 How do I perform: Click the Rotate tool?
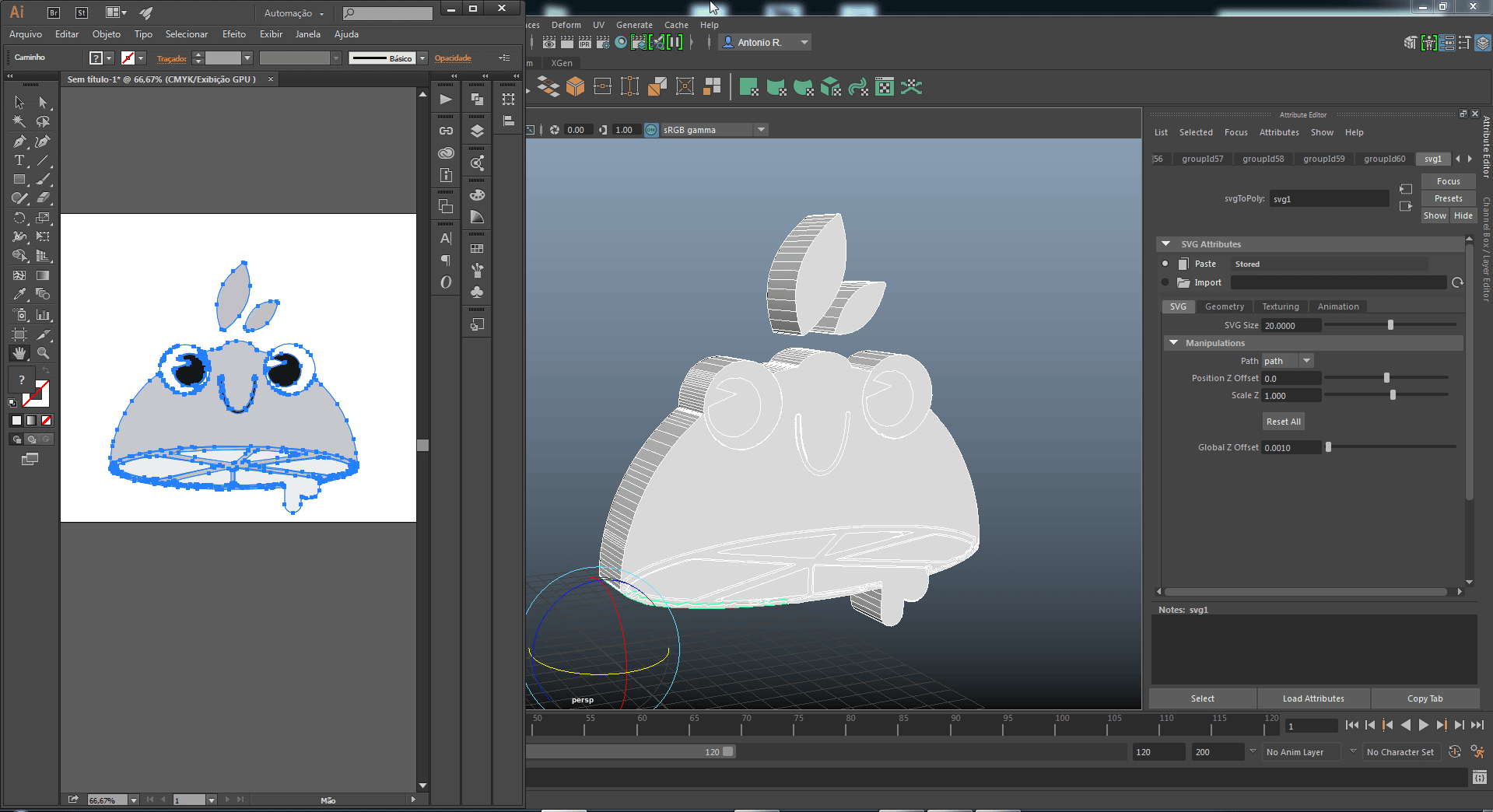tap(19, 218)
